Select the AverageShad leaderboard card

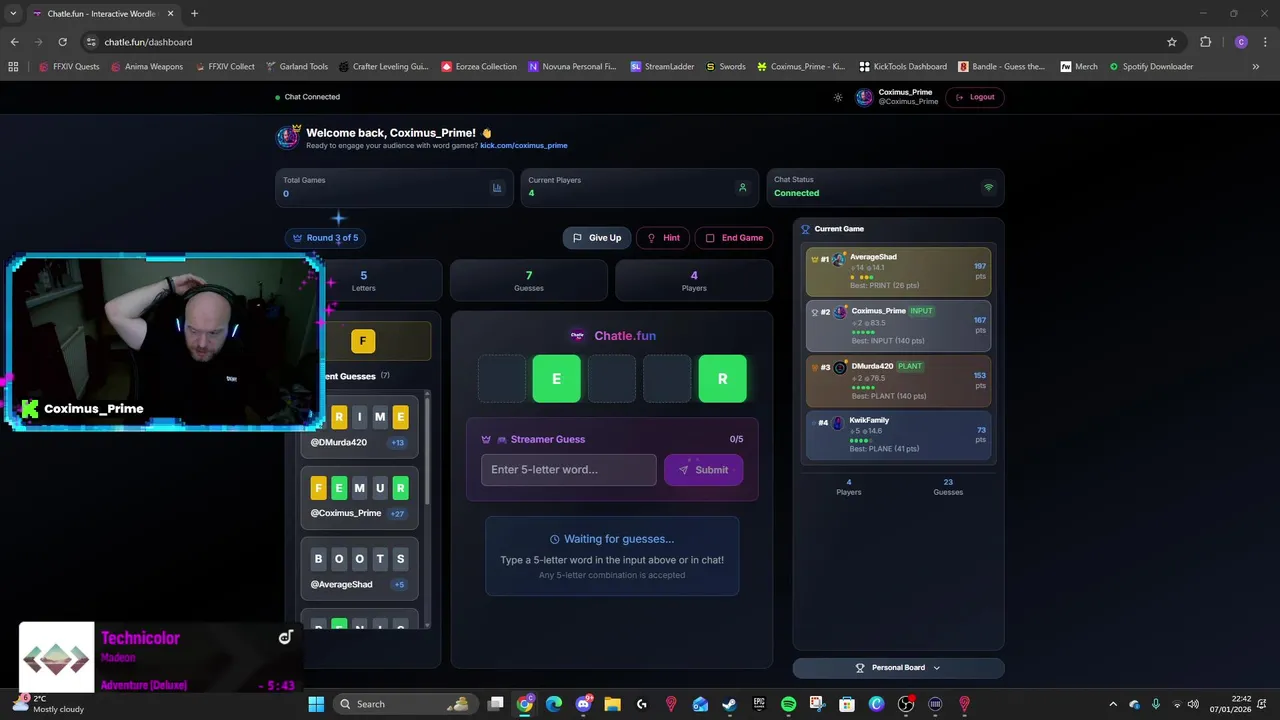(x=898, y=271)
